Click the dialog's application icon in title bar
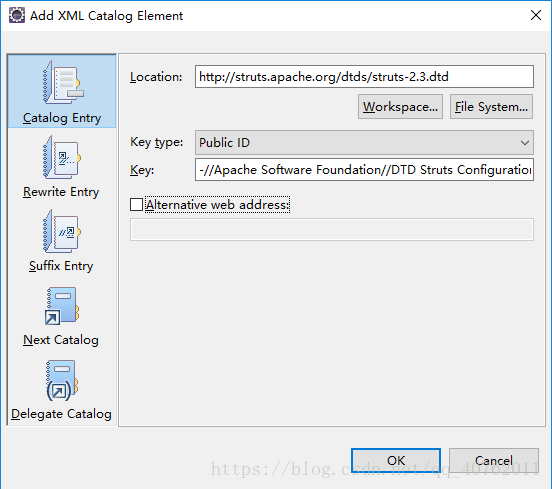The height and width of the screenshot is (489, 552). point(17,15)
